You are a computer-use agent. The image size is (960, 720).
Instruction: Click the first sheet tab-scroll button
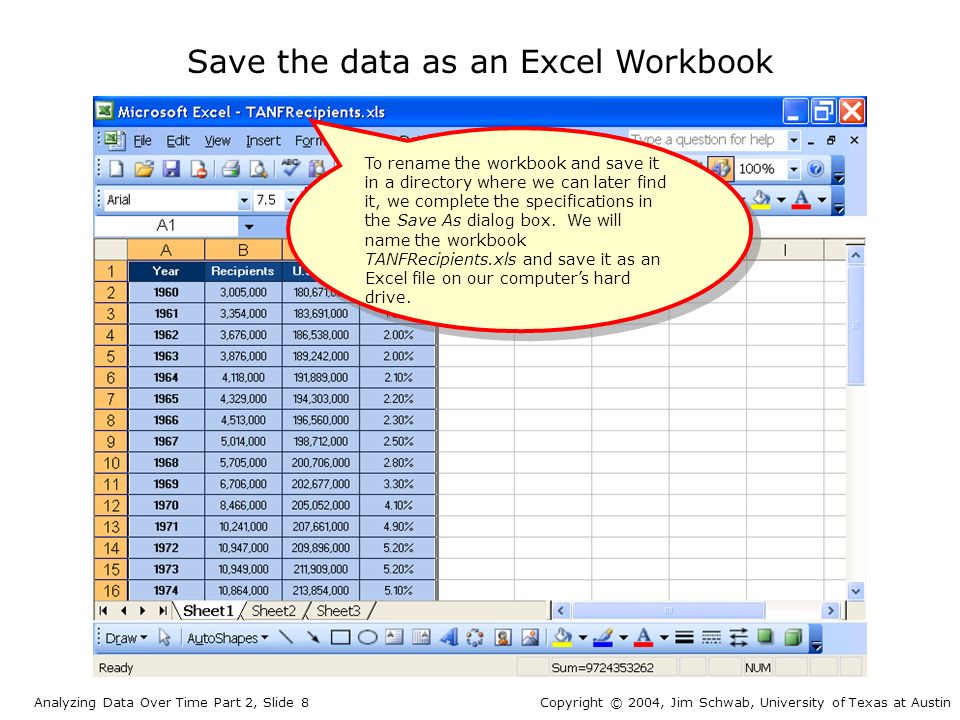pyautogui.click(x=103, y=610)
